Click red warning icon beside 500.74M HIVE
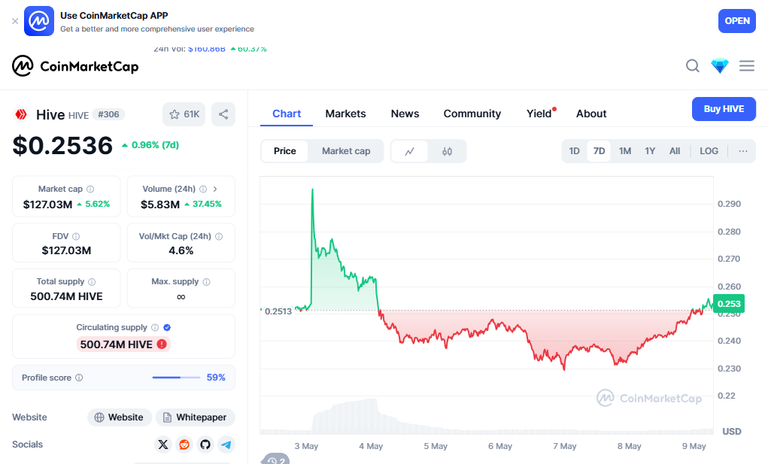 coord(162,344)
